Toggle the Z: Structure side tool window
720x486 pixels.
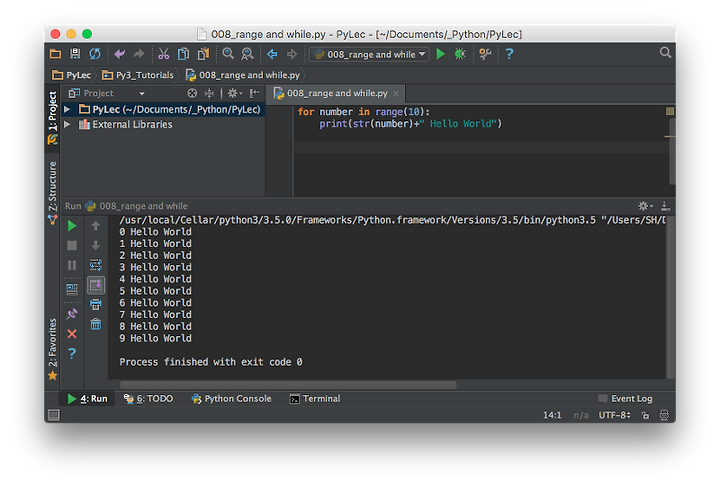(53, 193)
